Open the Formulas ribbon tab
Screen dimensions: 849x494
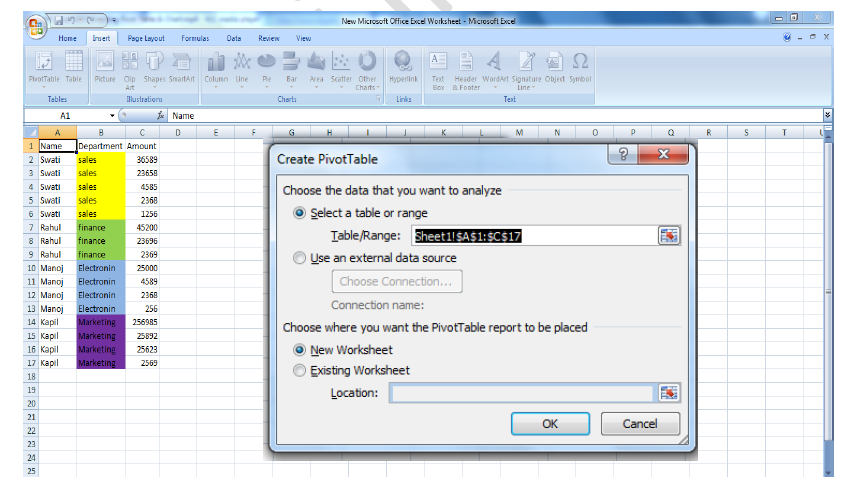195,38
